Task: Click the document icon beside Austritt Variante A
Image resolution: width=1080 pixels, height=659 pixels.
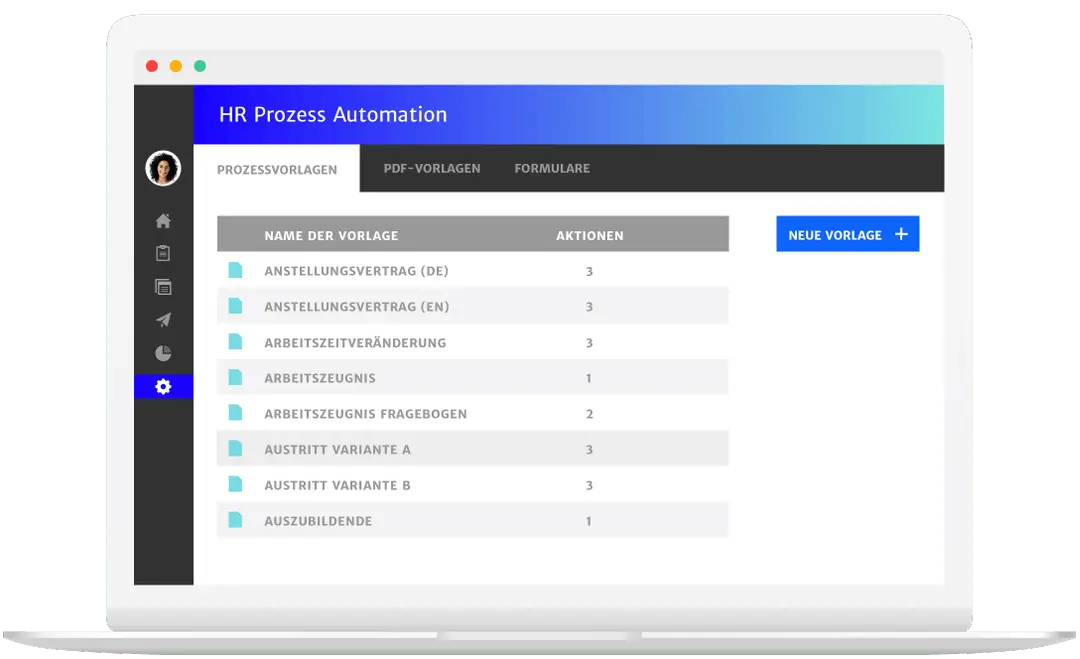Action: (237, 449)
